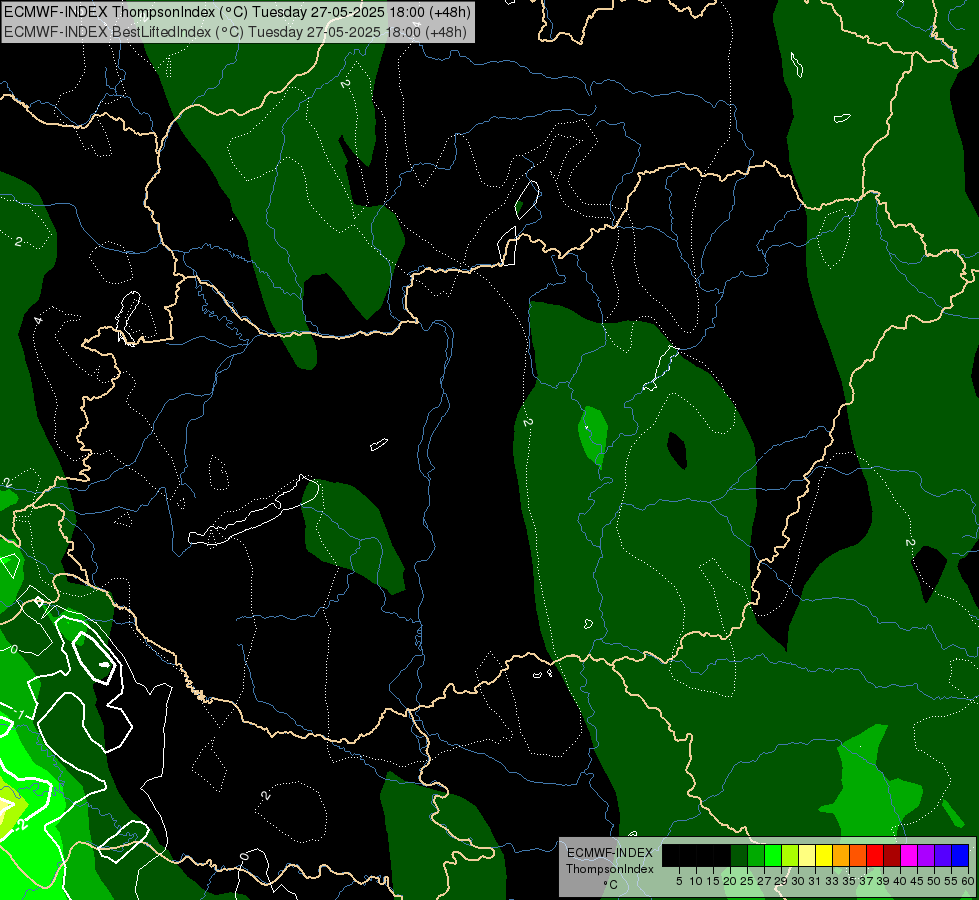Viewport: 979px width, 900px height.
Task: Click legend tick value 33
Action: (x=832, y=881)
